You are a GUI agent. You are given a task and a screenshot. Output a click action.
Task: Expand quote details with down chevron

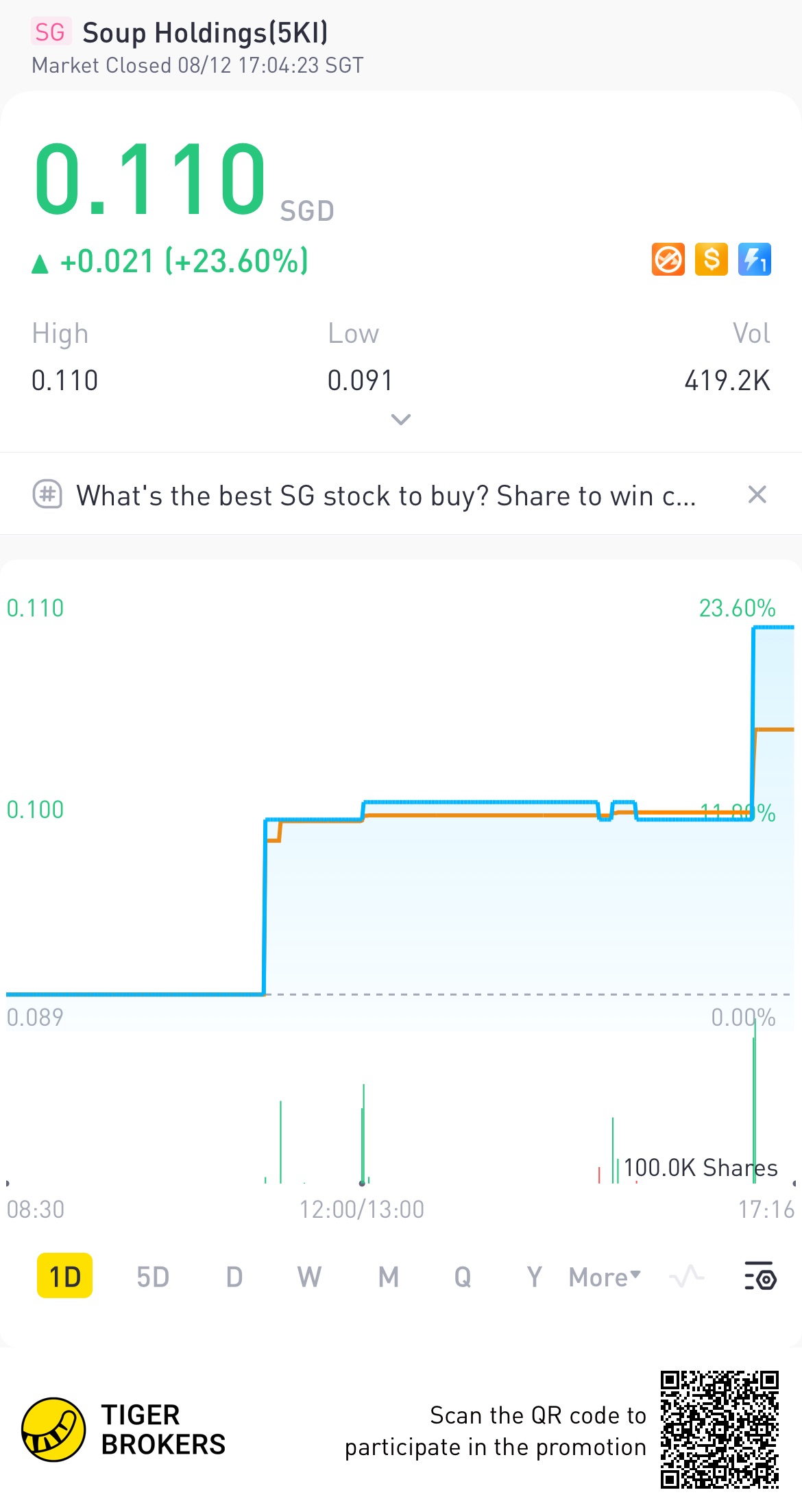tap(400, 419)
